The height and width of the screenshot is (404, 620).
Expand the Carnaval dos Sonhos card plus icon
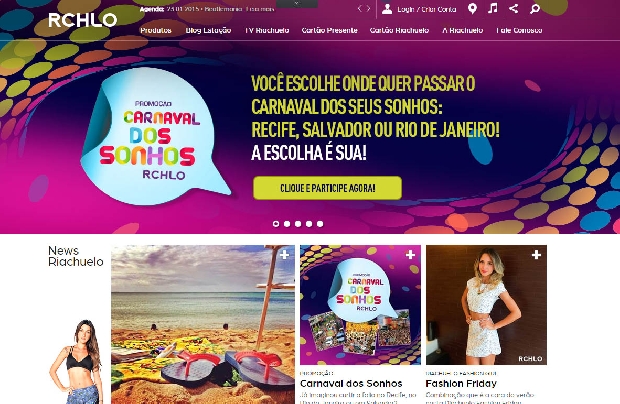pos(410,255)
